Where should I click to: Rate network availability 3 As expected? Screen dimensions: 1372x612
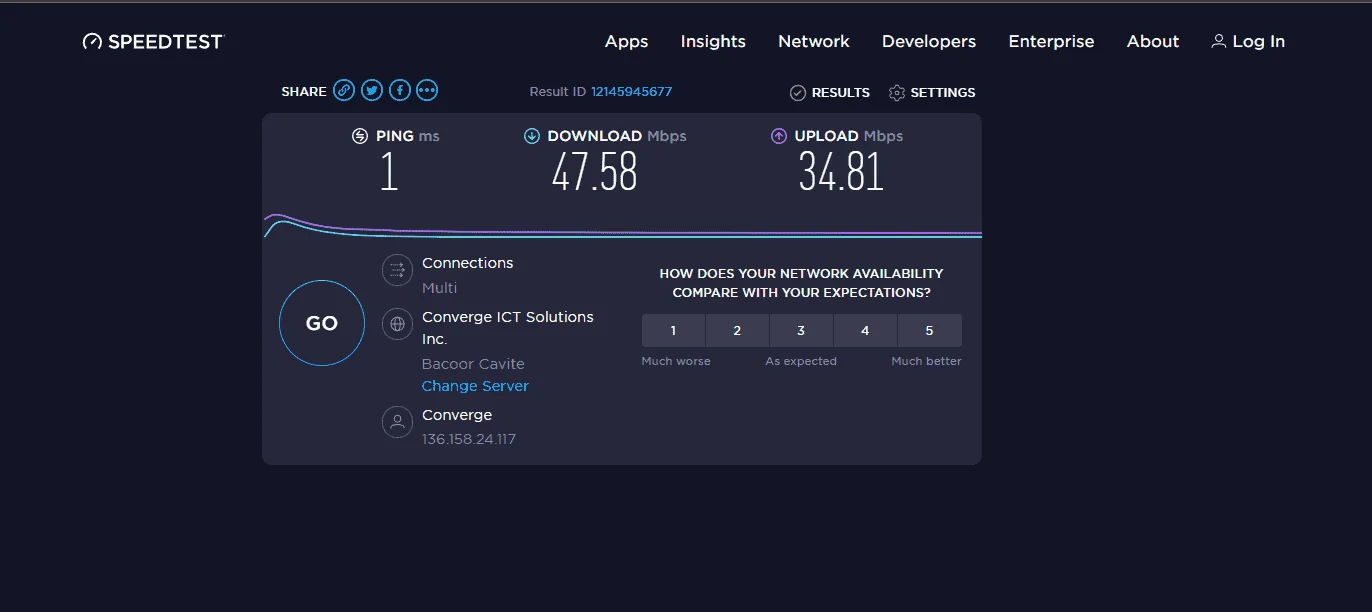[801, 330]
